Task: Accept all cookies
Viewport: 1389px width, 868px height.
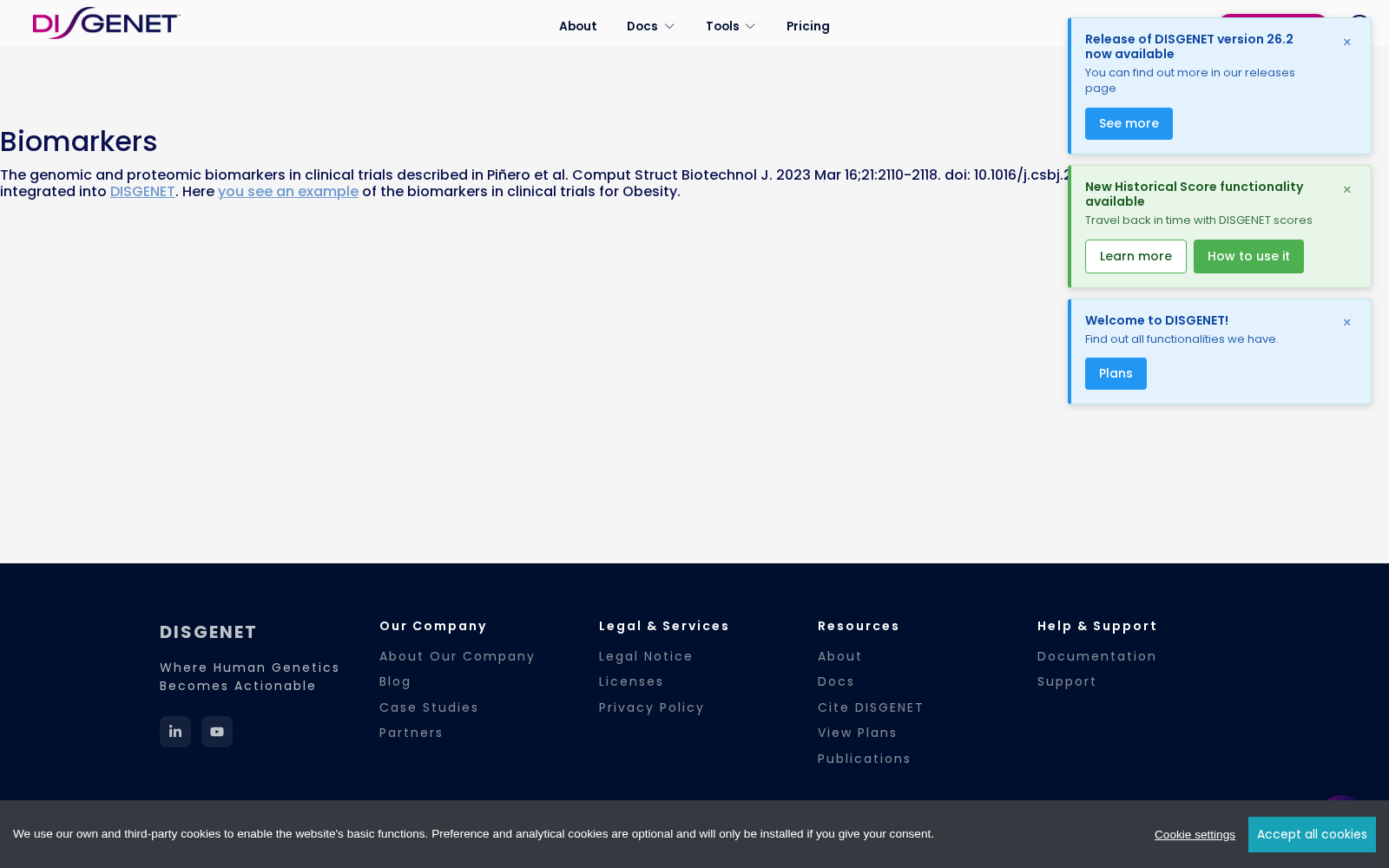Action: pos(1312,834)
